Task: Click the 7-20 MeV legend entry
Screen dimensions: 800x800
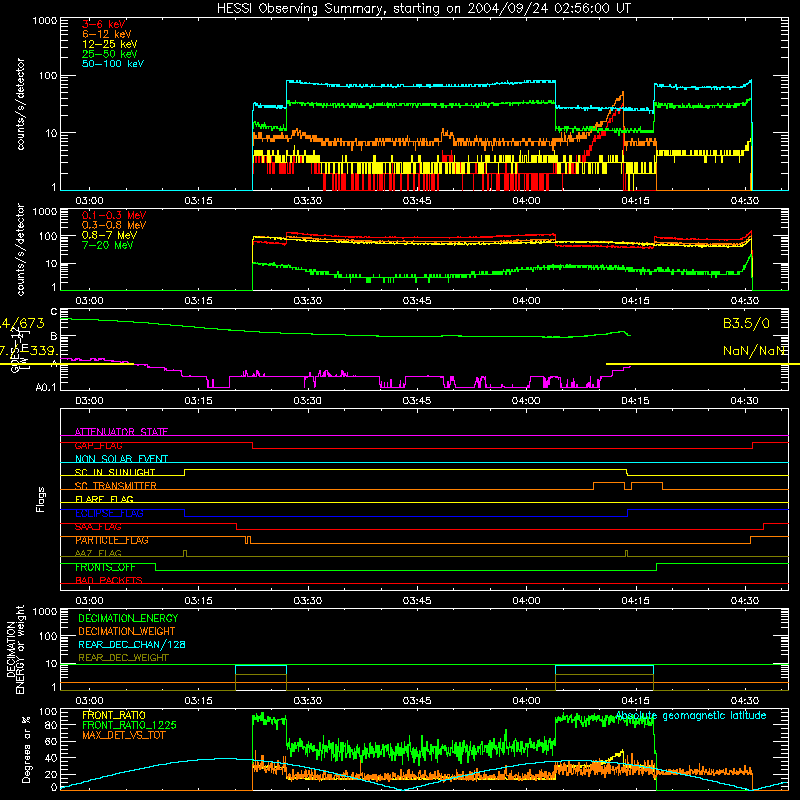Action: tap(107, 245)
